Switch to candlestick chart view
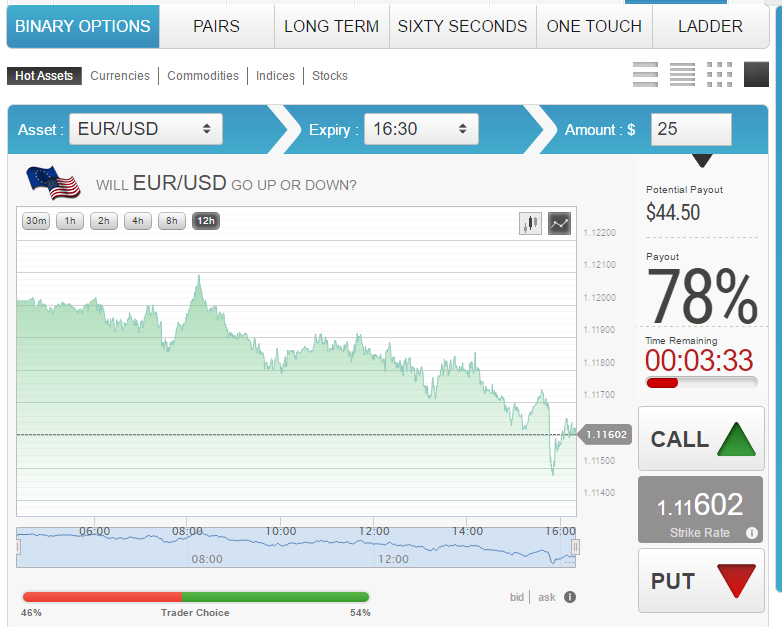 [530, 223]
